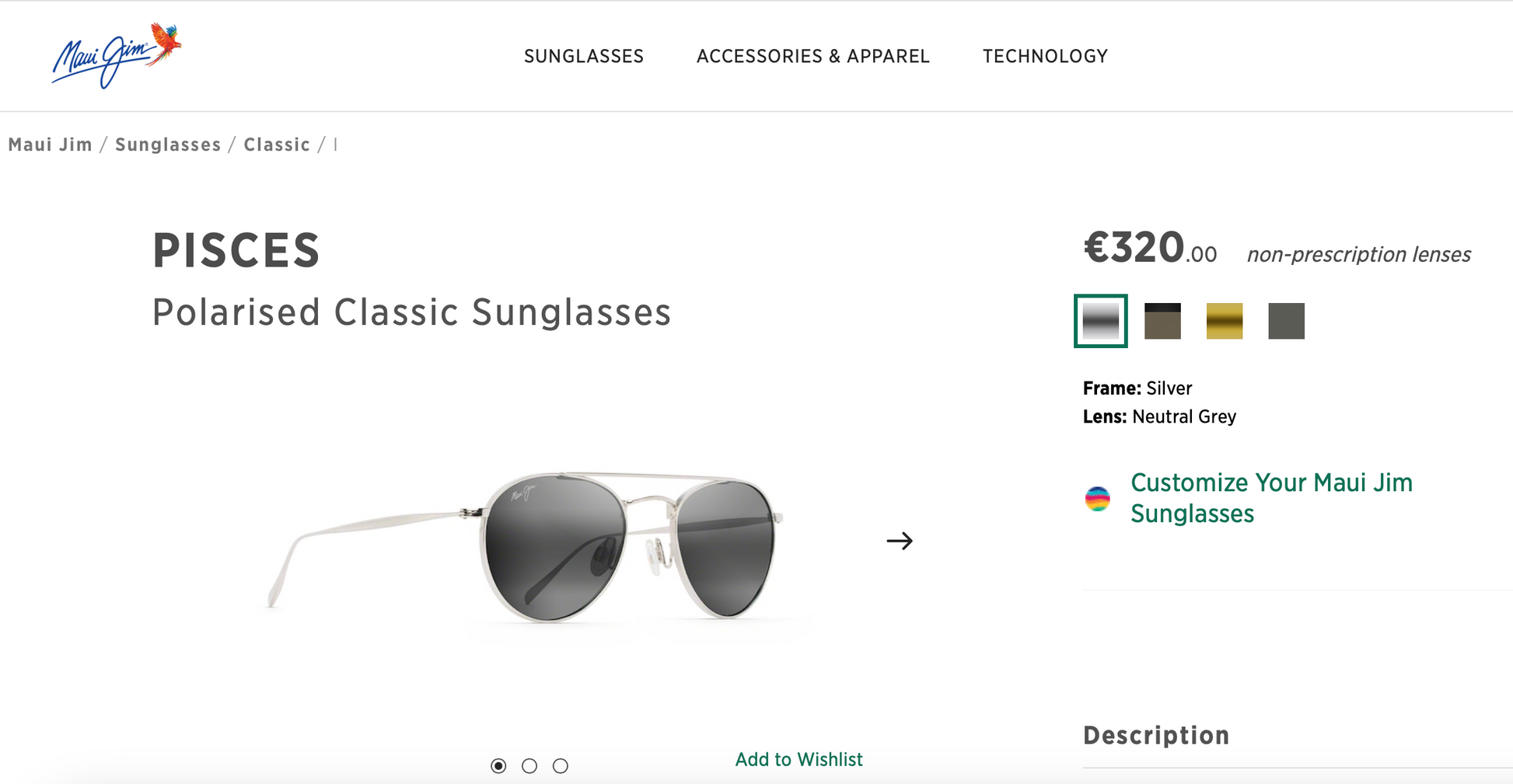Screen dimensions: 1513x784
Task: Select the Silver frame color swatch
Action: coord(1099,320)
